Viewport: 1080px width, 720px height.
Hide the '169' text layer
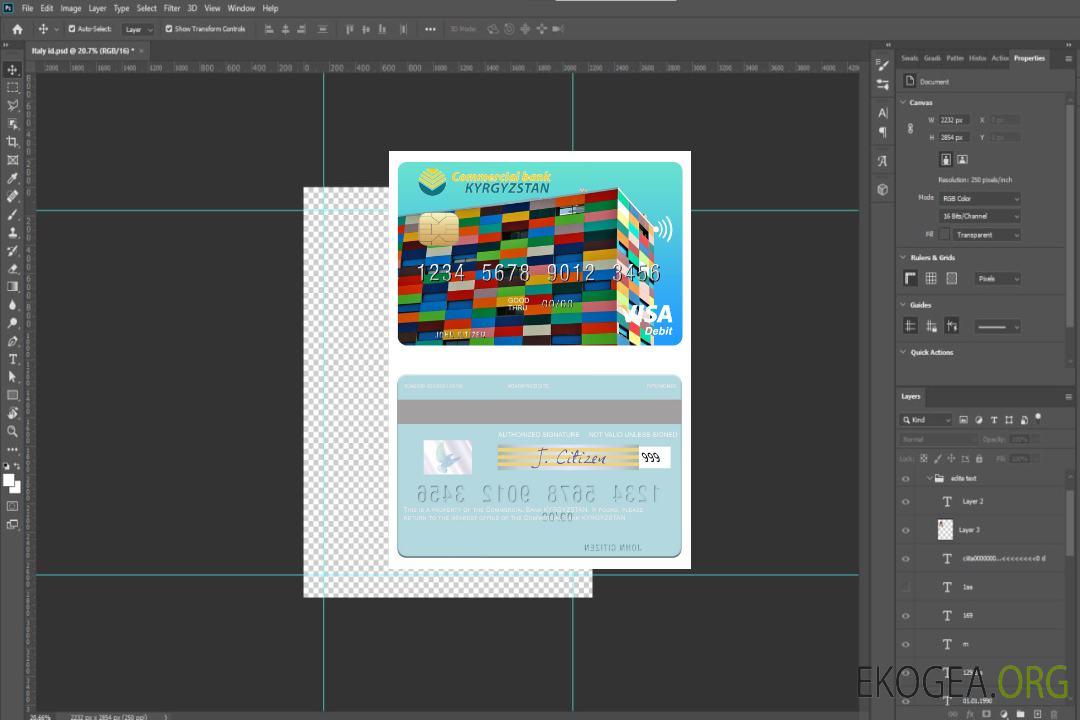tap(906, 616)
